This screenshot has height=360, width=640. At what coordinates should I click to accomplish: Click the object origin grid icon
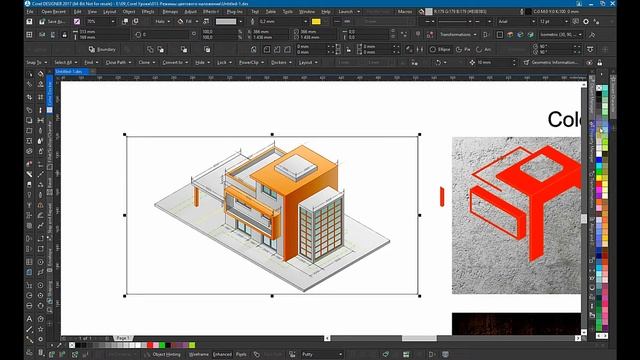29,35
